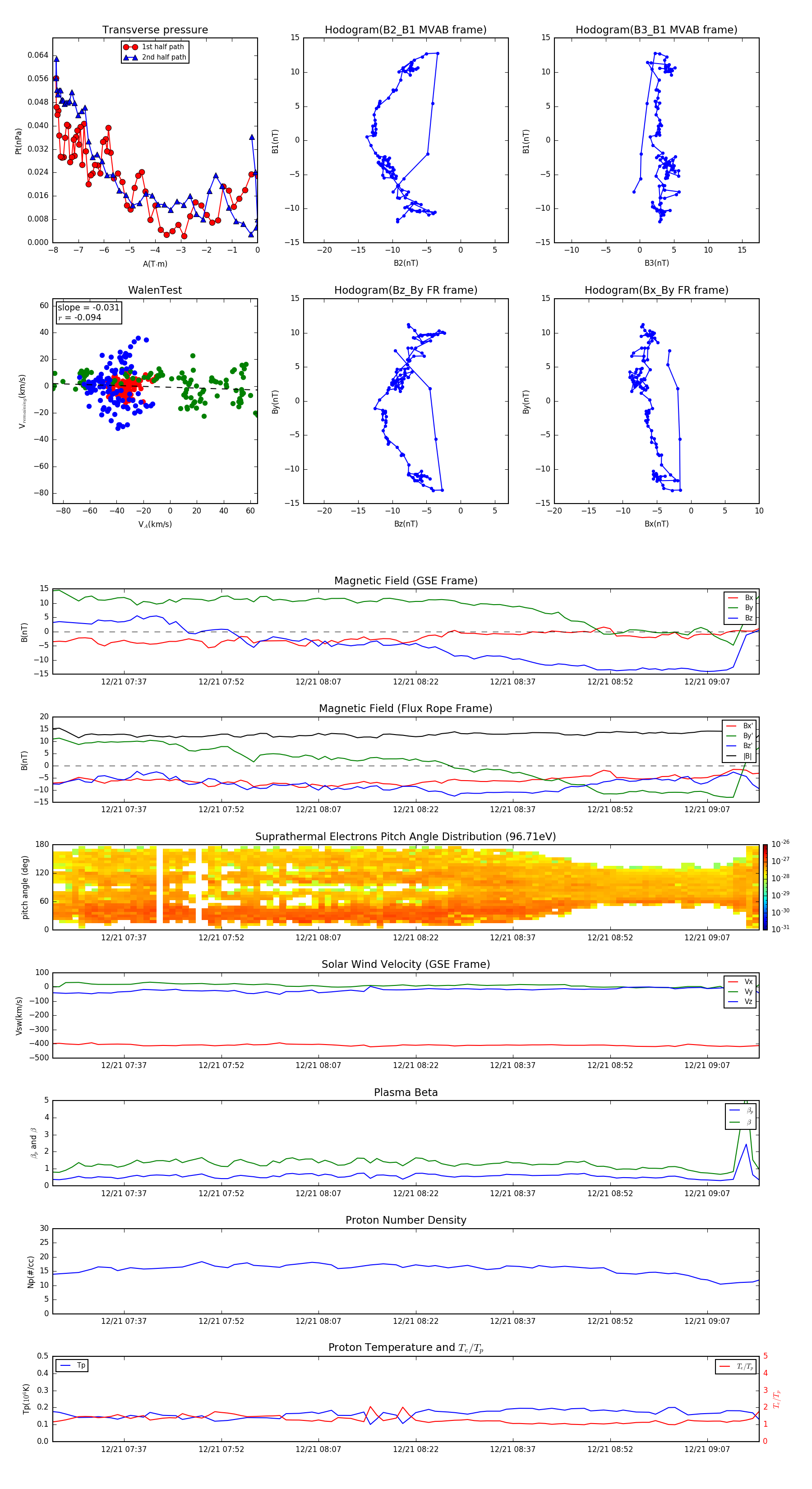Select 'Vz' in the solar wind velocity legend

(741, 1002)
